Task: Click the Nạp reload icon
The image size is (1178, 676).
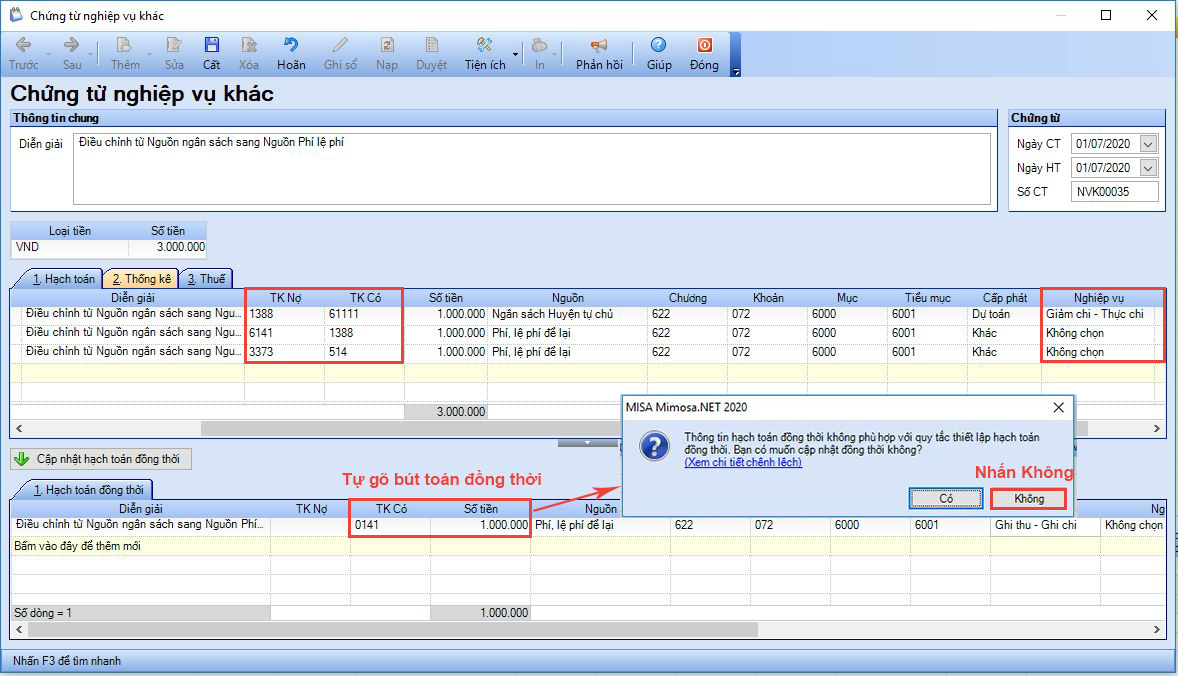Action: (387, 53)
